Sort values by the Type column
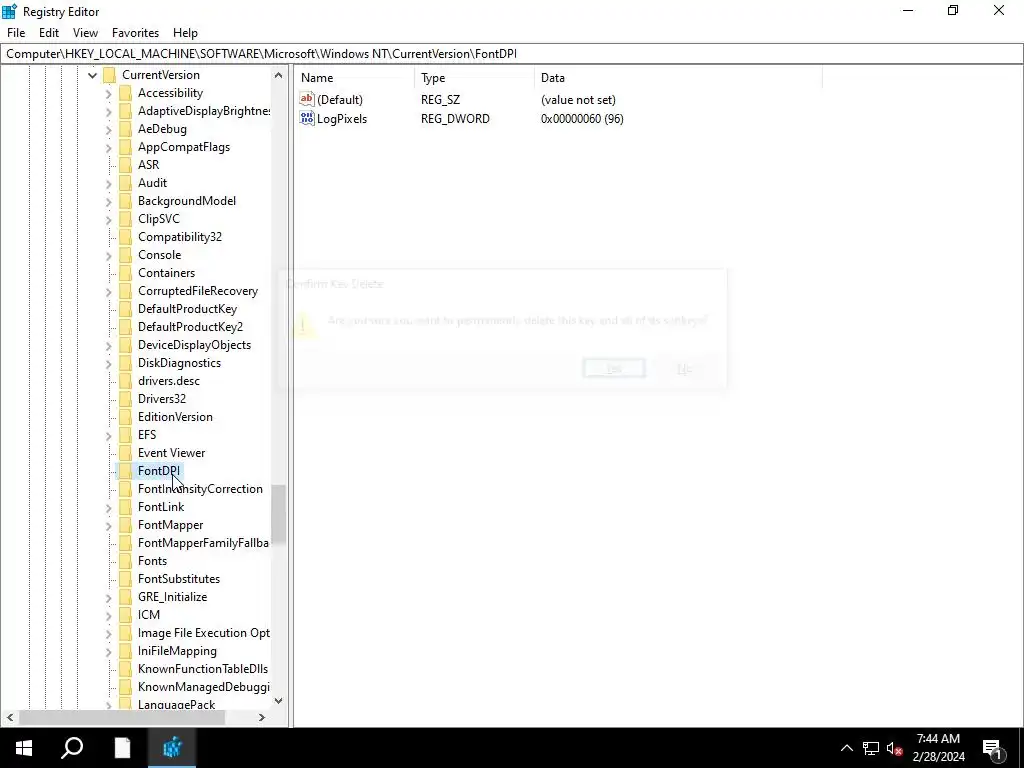 click(474, 78)
